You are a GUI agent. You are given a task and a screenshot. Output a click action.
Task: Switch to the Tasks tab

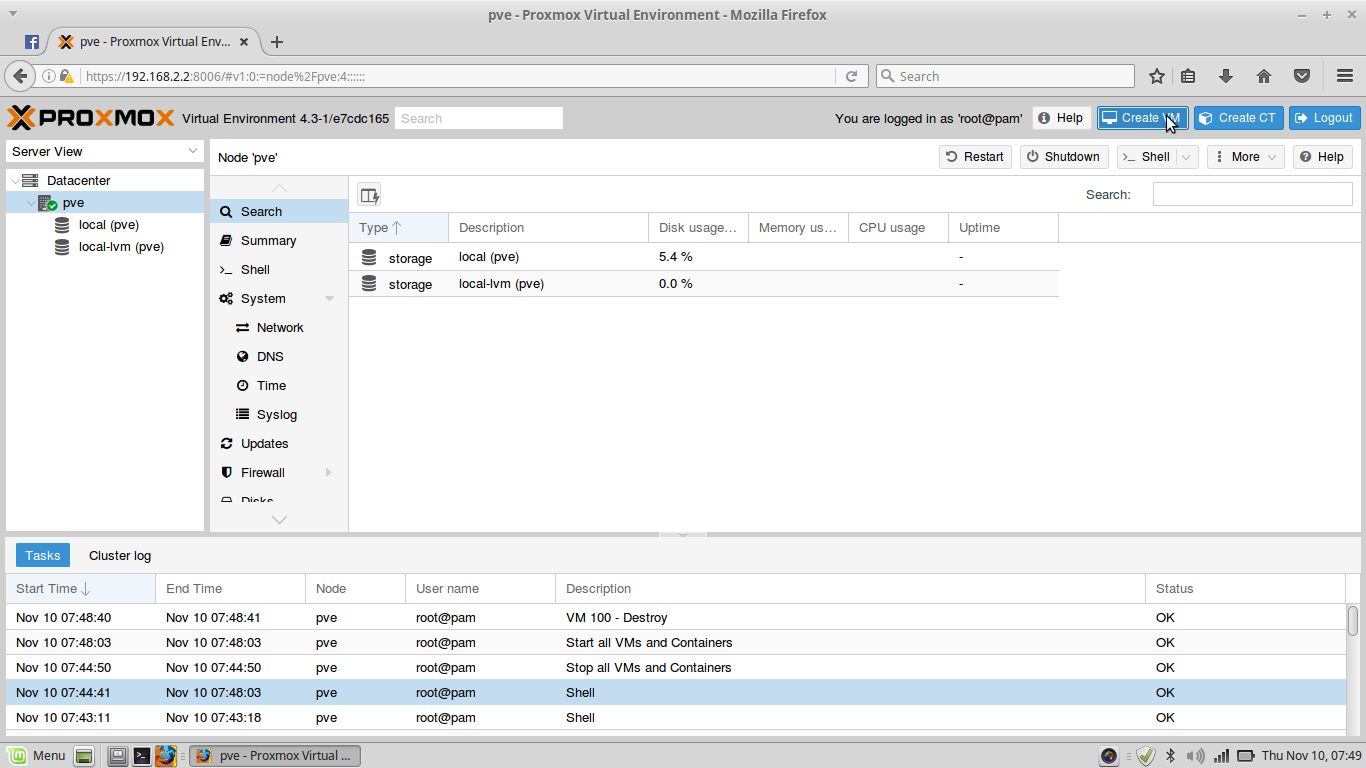[43, 556]
